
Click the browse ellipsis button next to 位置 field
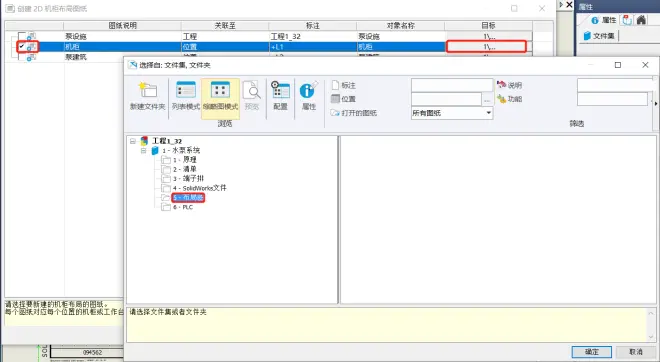pyautogui.click(x=487, y=99)
